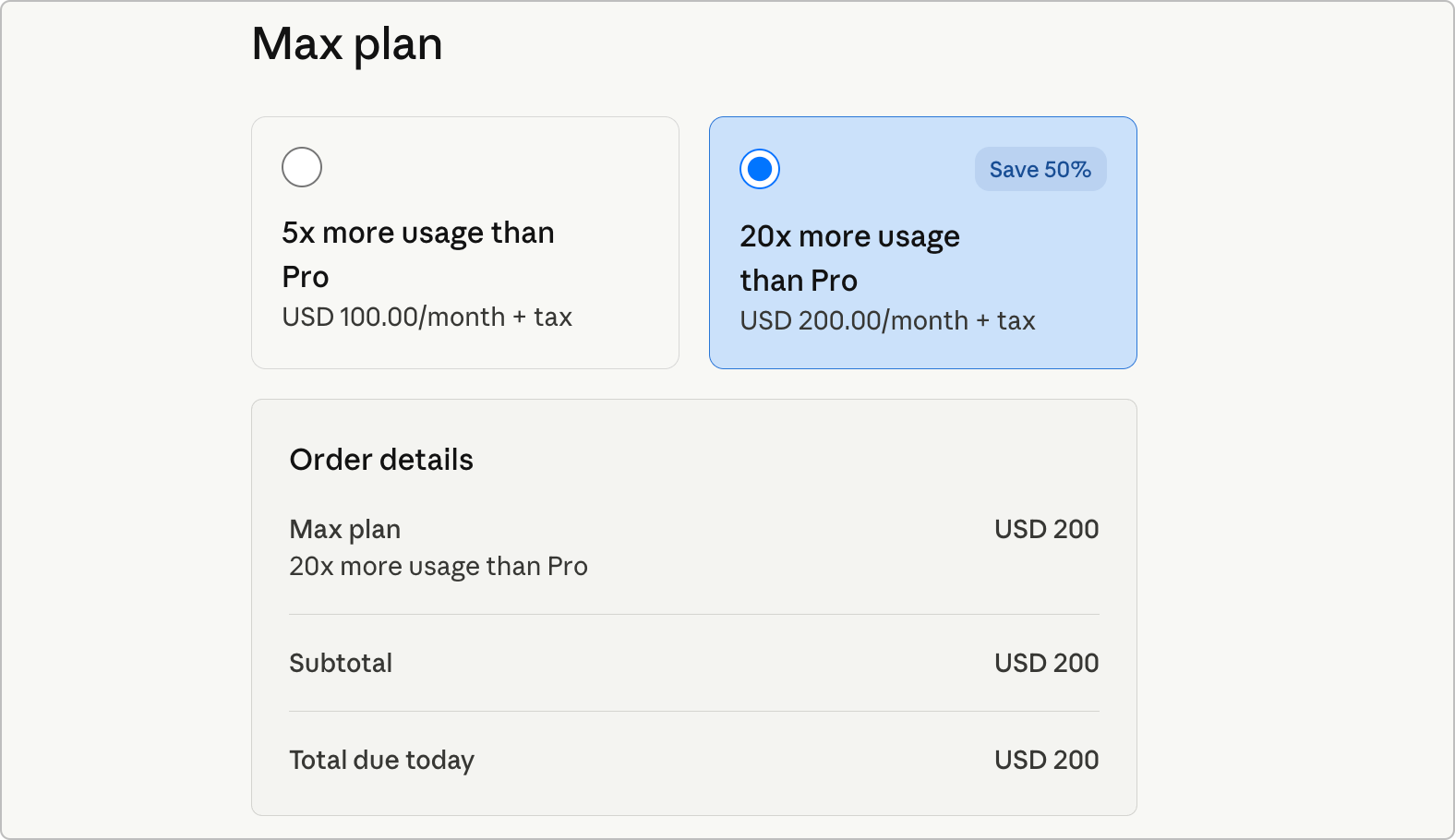Click the Save 50% badge
Screen dimensions: 1455x840
point(1040,169)
